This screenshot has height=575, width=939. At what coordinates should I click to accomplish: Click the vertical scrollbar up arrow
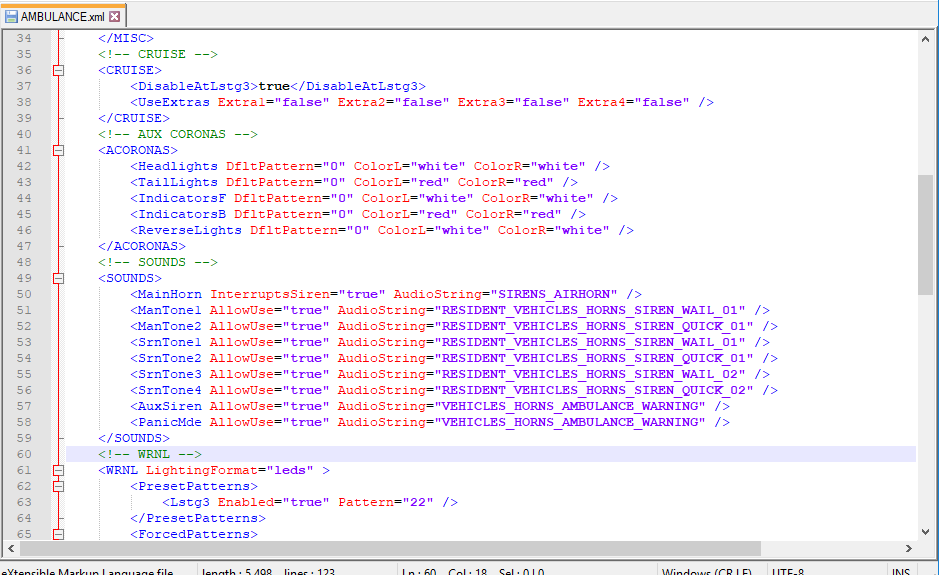point(925,39)
